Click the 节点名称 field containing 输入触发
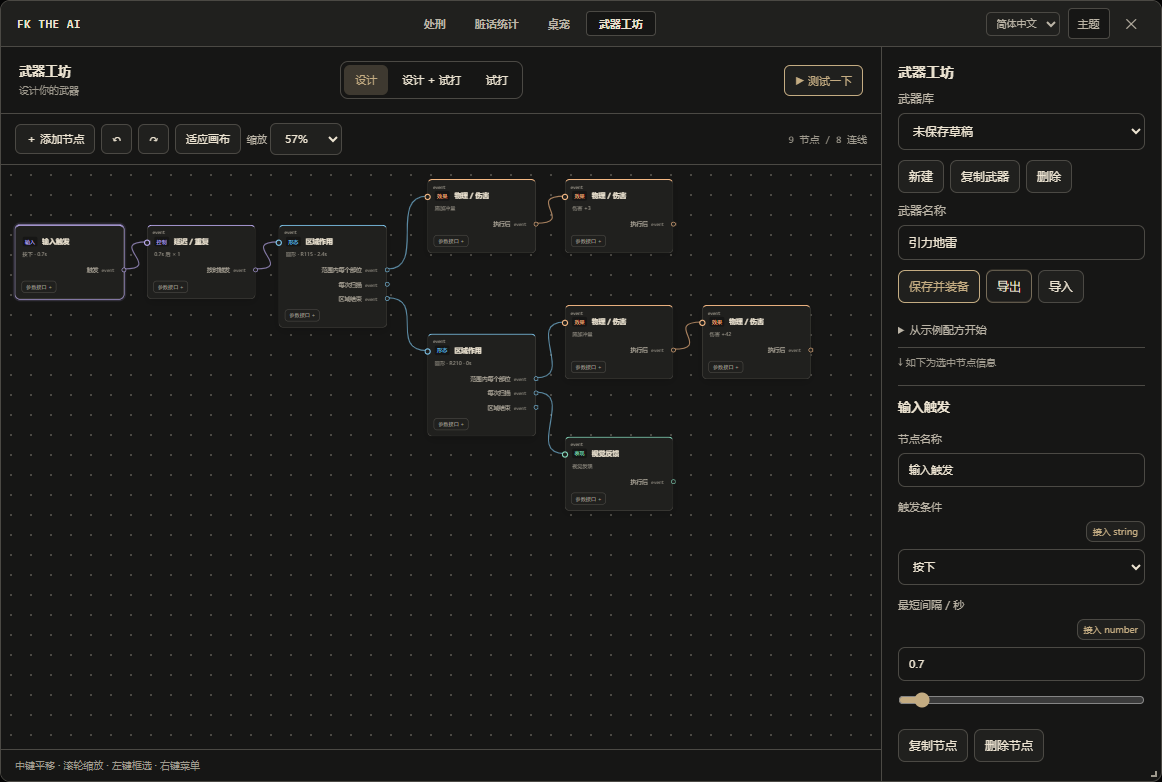 pyautogui.click(x=1020, y=470)
